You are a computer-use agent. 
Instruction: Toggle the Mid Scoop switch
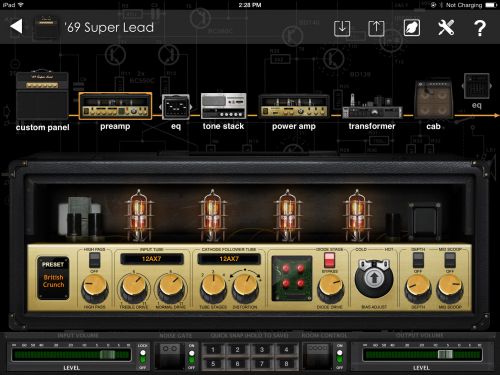450,260
